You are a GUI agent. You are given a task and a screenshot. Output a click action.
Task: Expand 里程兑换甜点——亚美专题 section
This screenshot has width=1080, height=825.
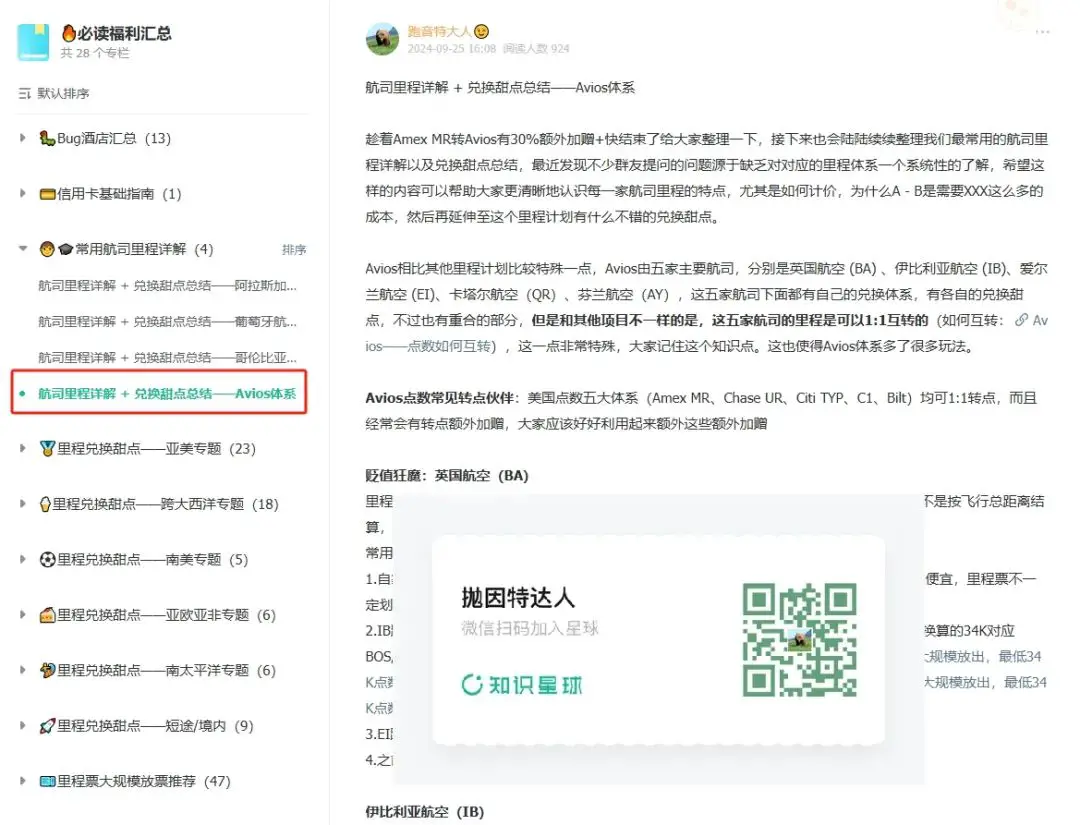point(23,449)
